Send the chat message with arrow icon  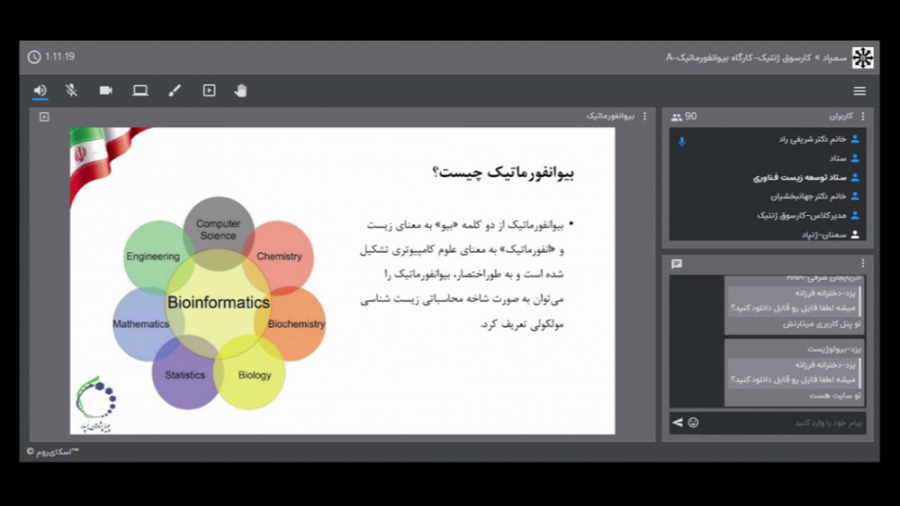point(677,423)
